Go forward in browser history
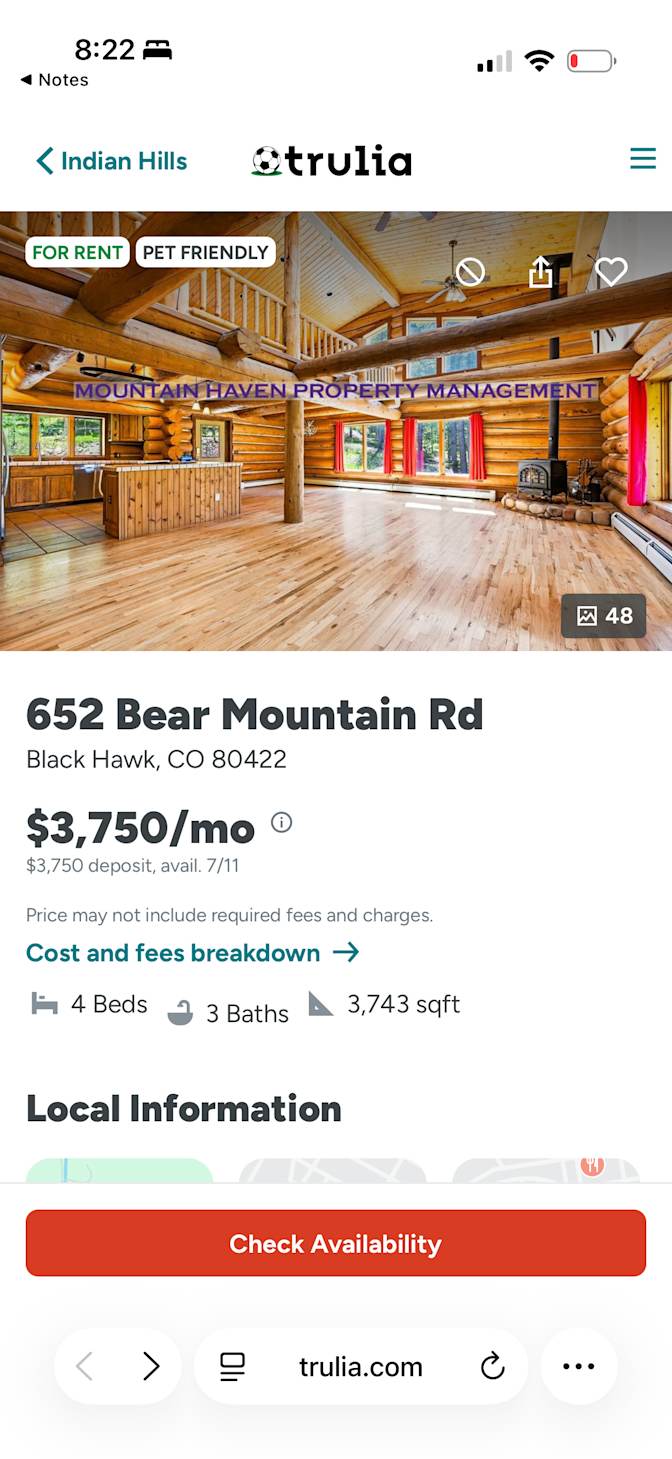The image size is (672, 1459). coord(151,1366)
